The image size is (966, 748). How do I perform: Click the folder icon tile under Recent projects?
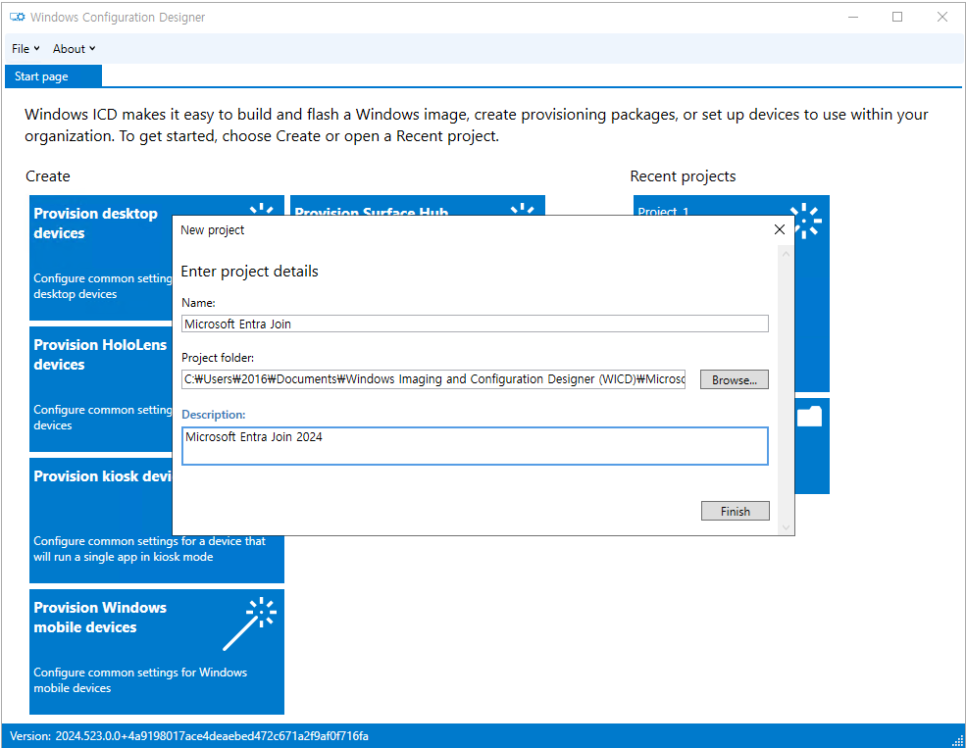[811, 445]
